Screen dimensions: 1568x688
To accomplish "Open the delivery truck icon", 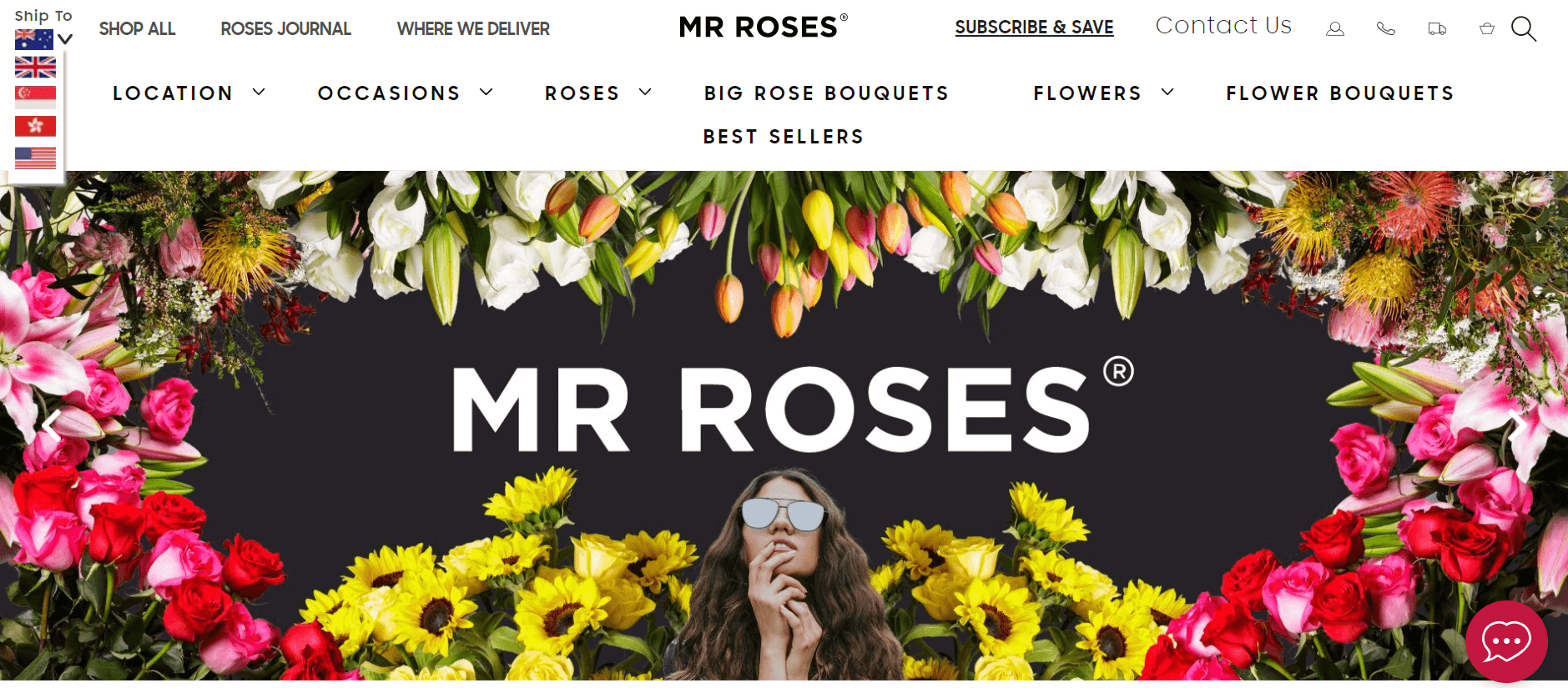I will [x=1437, y=29].
